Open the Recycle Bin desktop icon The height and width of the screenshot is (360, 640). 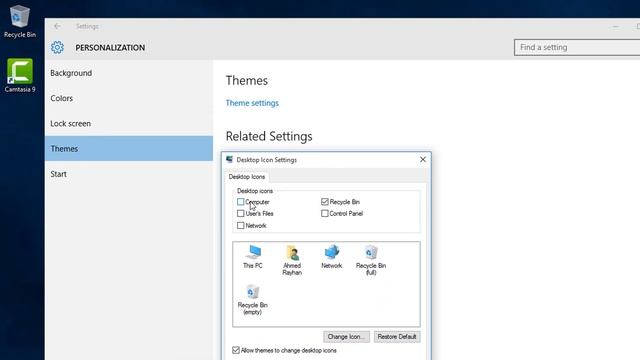(19, 22)
